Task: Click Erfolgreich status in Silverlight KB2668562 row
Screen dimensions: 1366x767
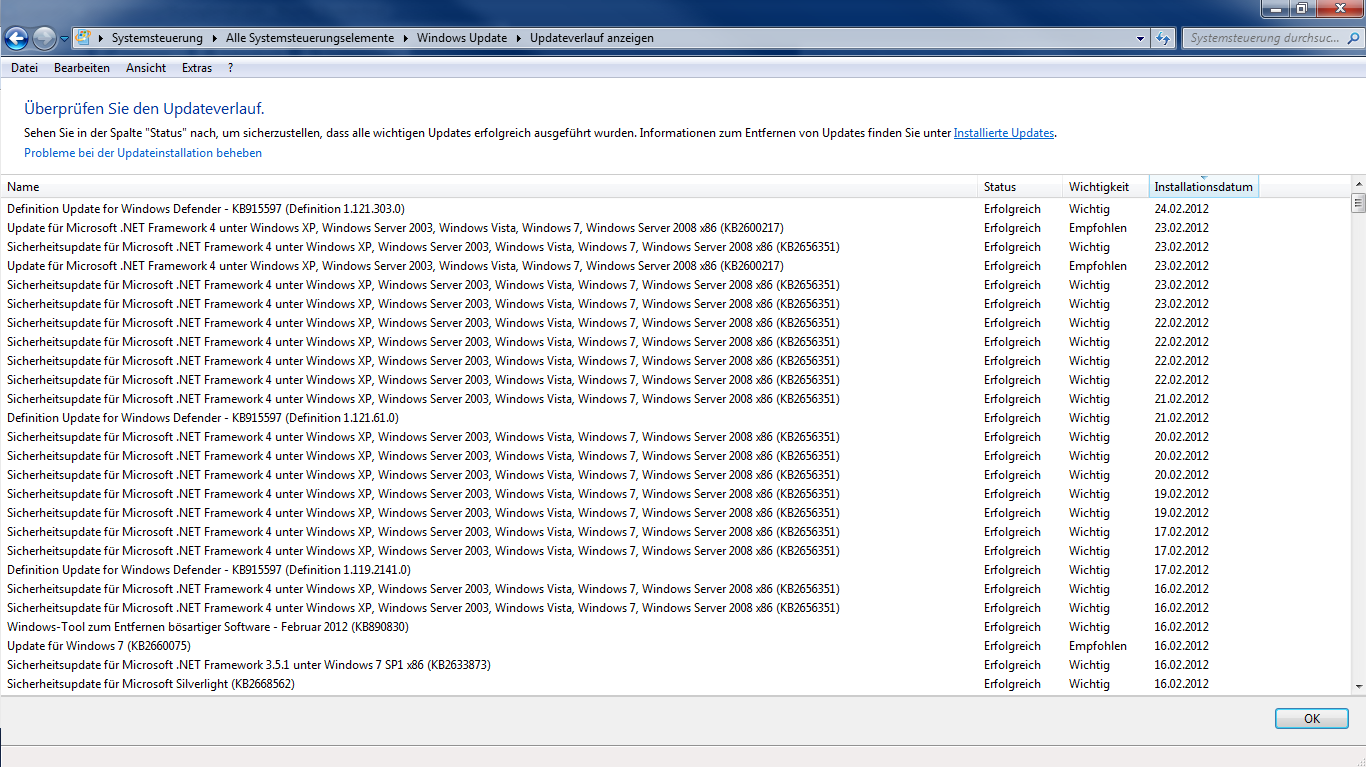Action: tap(1012, 684)
